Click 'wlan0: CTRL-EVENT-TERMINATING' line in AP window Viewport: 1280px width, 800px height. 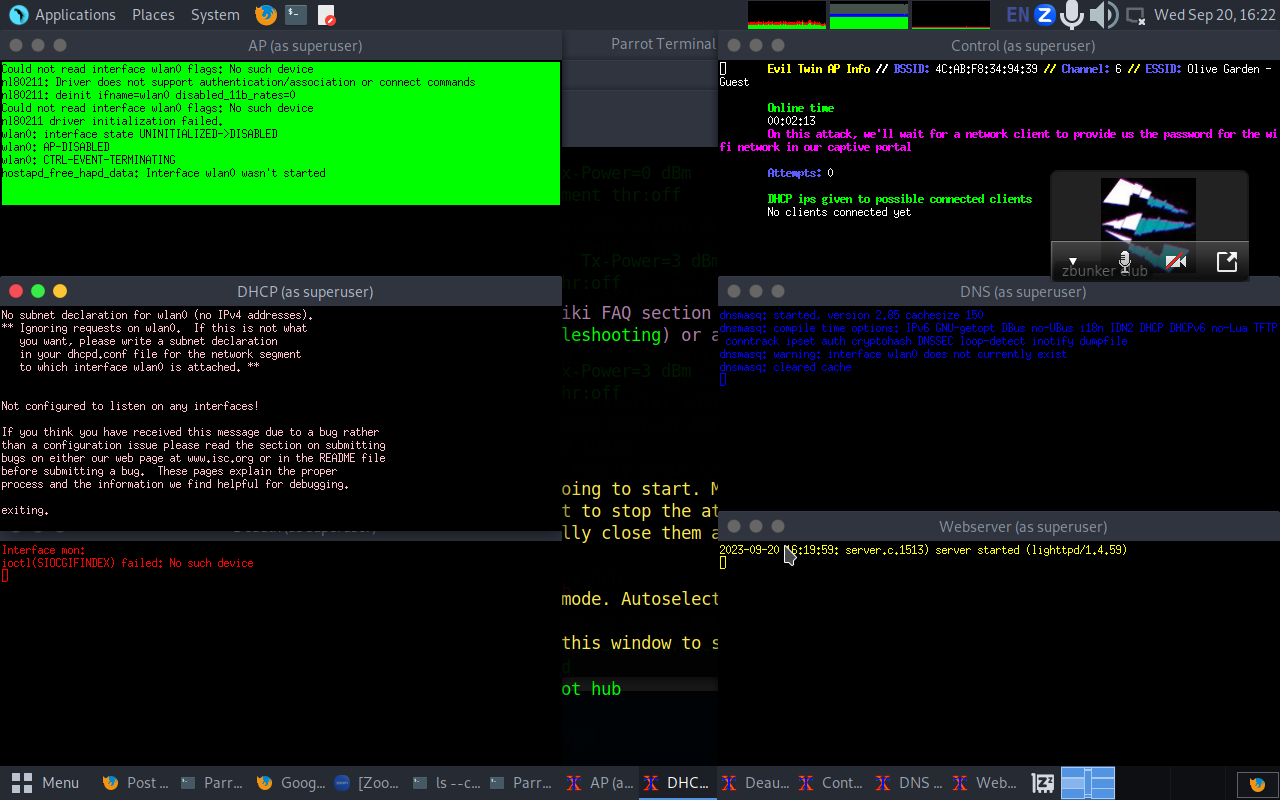(88, 160)
